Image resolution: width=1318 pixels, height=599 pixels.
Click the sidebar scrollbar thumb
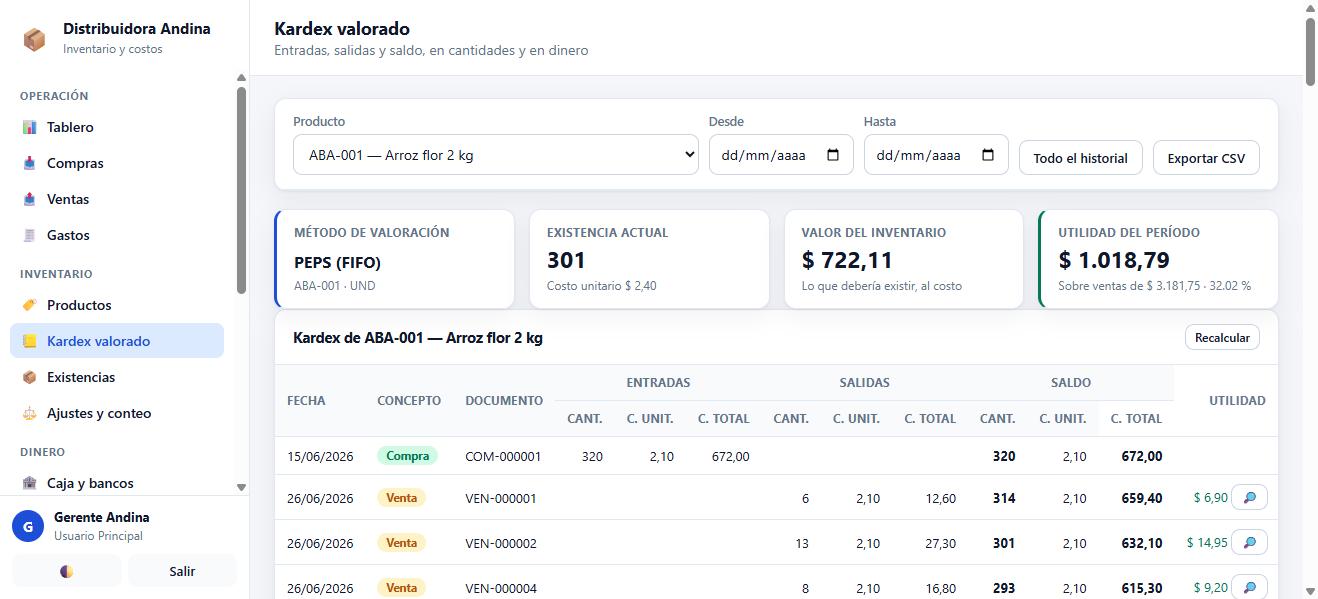point(241,190)
